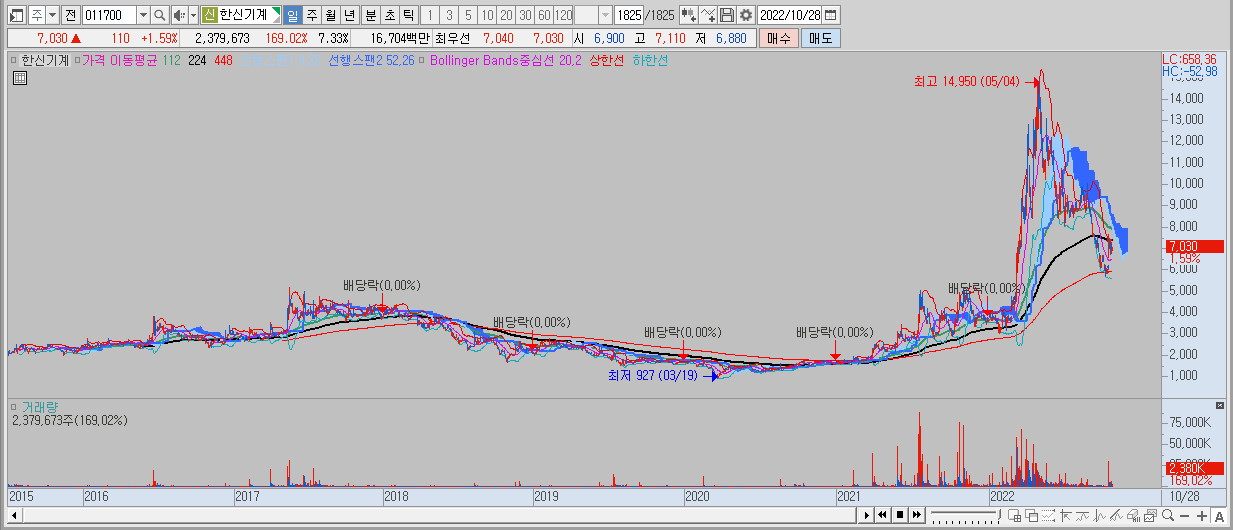Save the chart with the floppy disk icon
This screenshot has height=530, width=1233.
point(727,15)
